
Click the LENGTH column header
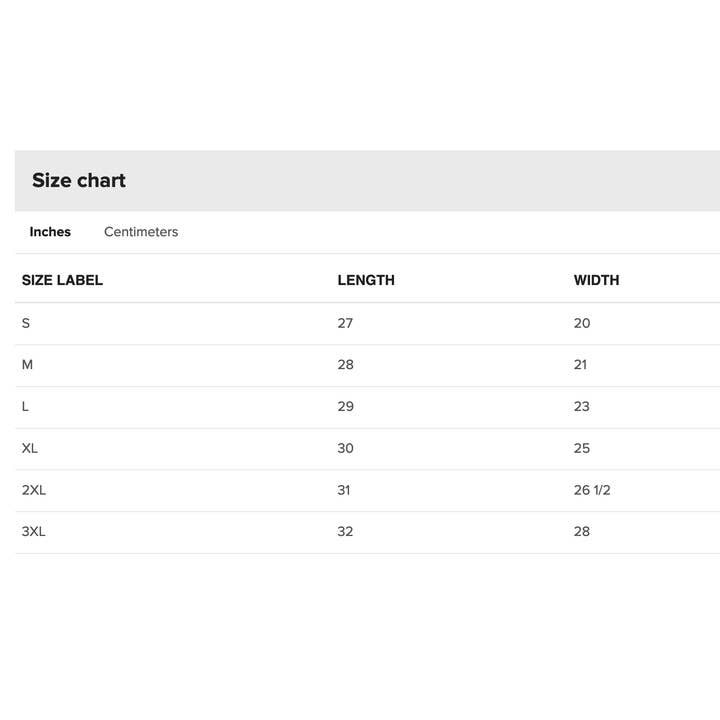pos(366,280)
